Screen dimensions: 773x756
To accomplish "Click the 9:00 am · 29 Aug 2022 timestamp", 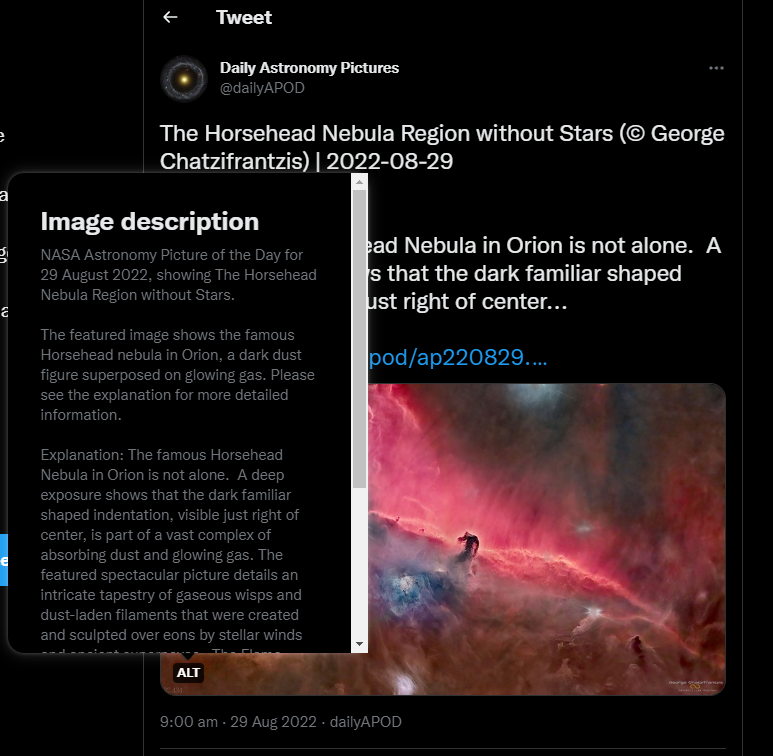I will tap(238, 722).
